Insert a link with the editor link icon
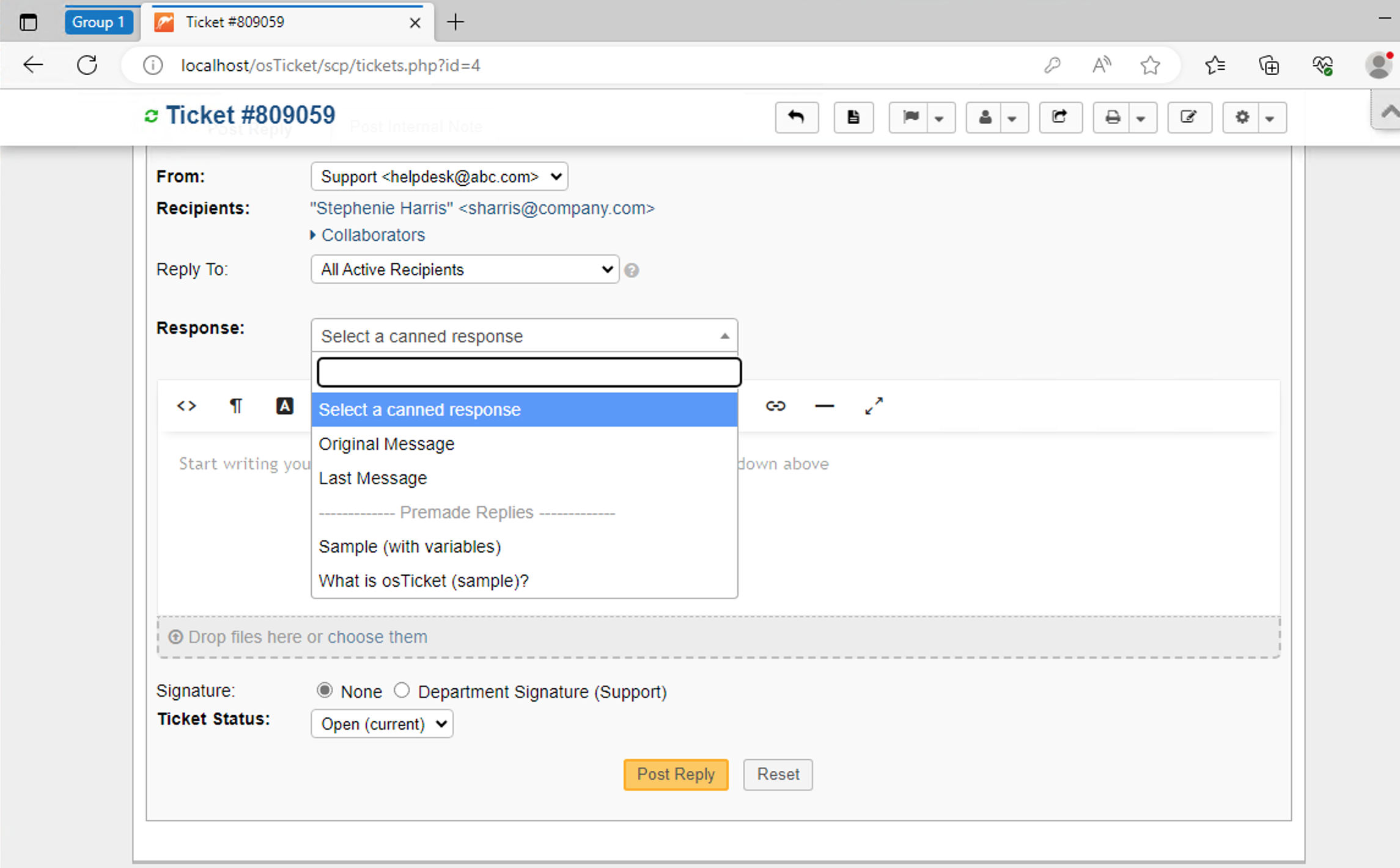The image size is (1400, 868). [775, 406]
